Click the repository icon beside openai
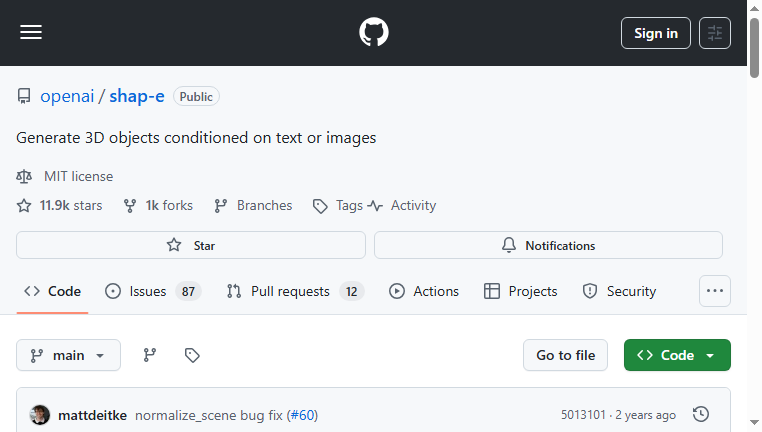This screenshot has width=762, height=432. tap(24, 96)
